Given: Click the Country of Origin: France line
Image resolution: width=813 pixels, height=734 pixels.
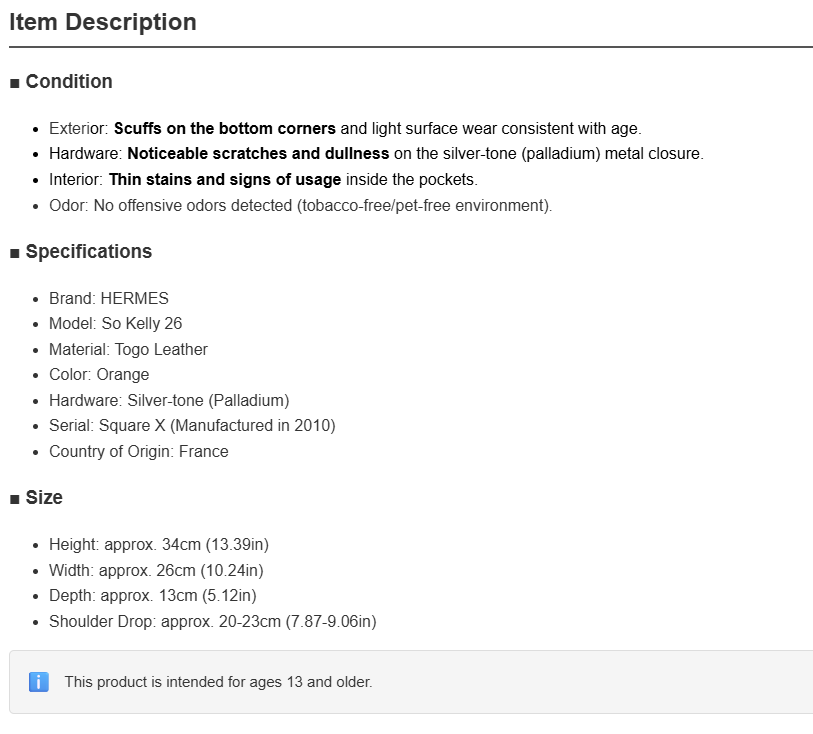Looking at the screenshot, I should click(x=138, y=451).
